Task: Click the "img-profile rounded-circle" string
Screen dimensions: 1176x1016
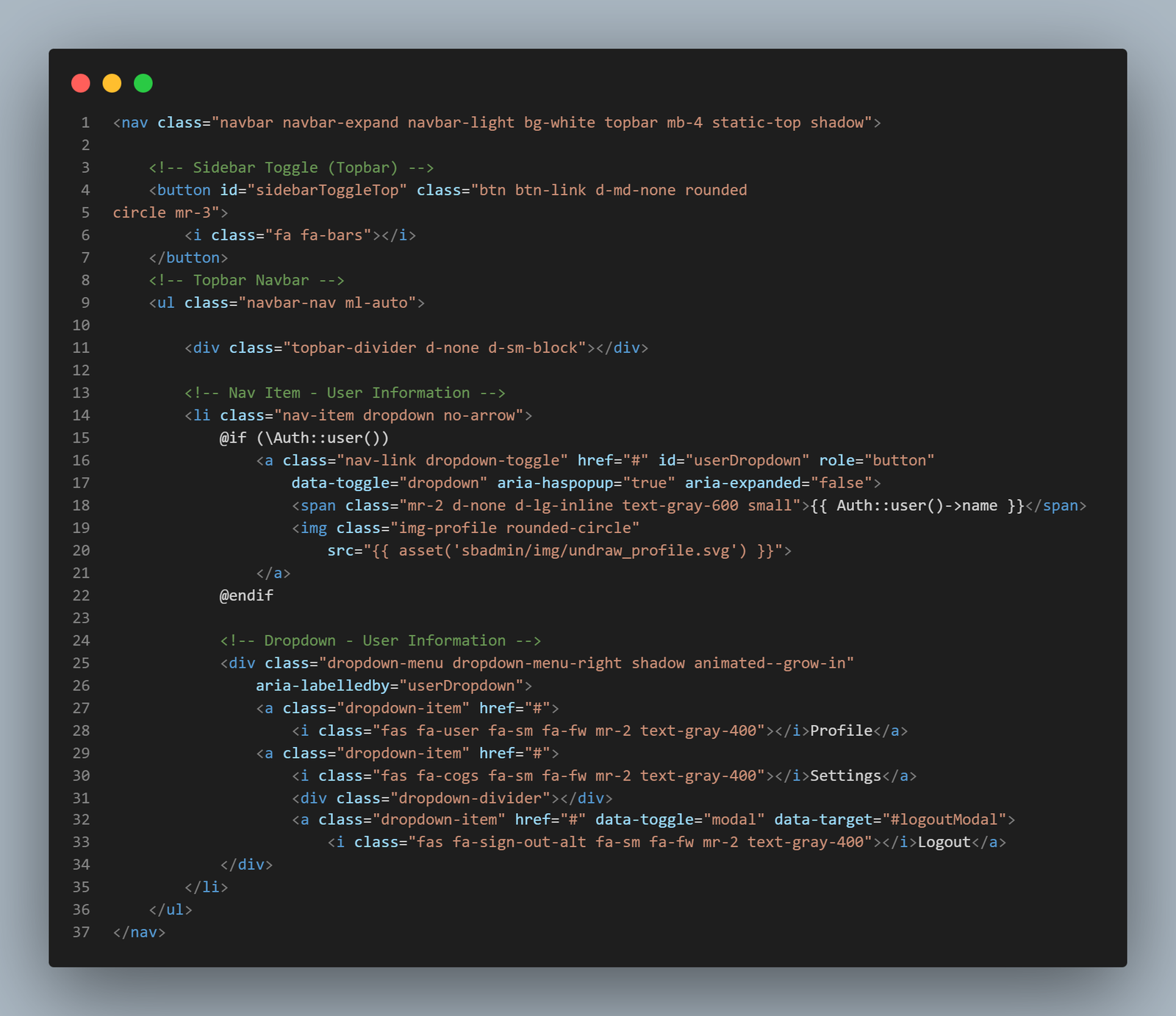Action: tap(514, 528)
